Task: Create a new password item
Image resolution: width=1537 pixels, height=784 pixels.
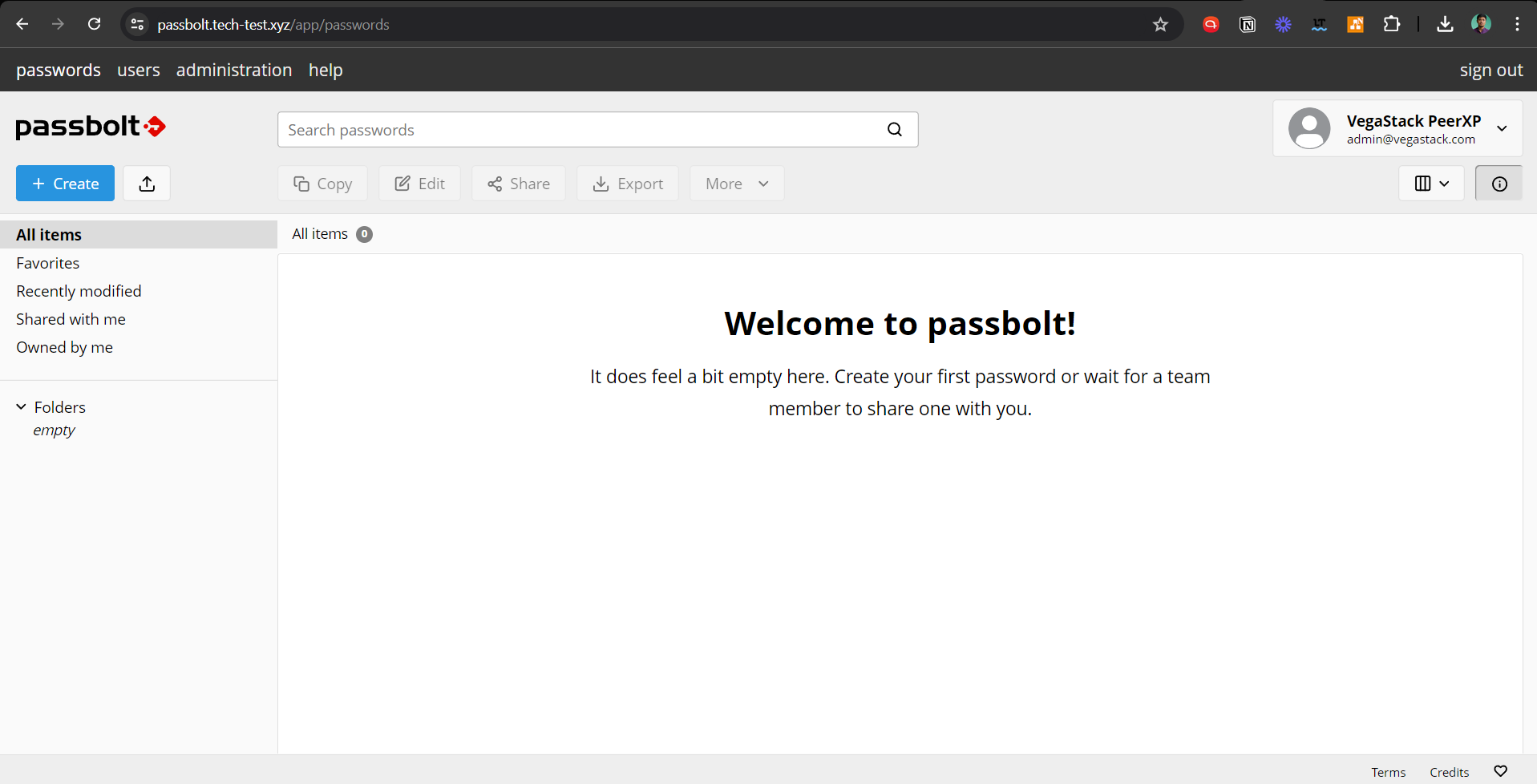Action: click(65, 184)
